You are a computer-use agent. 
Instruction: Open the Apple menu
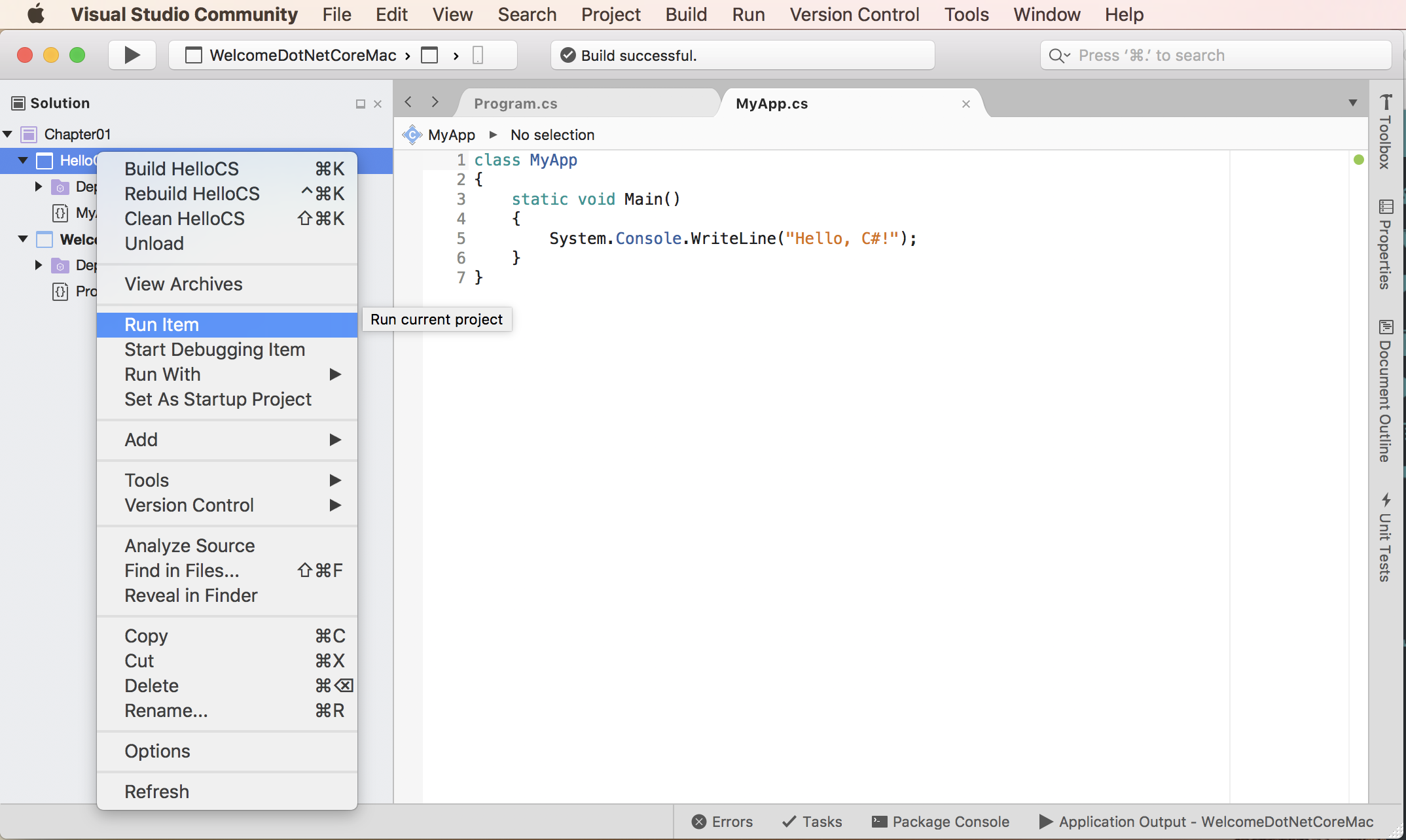click(x=36, y=14)
